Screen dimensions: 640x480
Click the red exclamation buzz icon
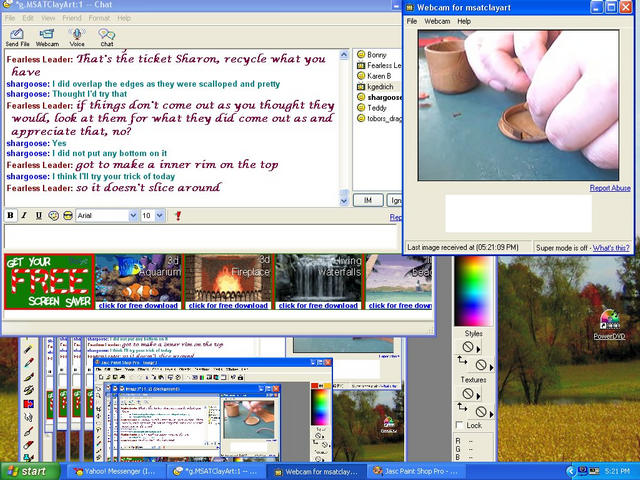tap(178, 216)
